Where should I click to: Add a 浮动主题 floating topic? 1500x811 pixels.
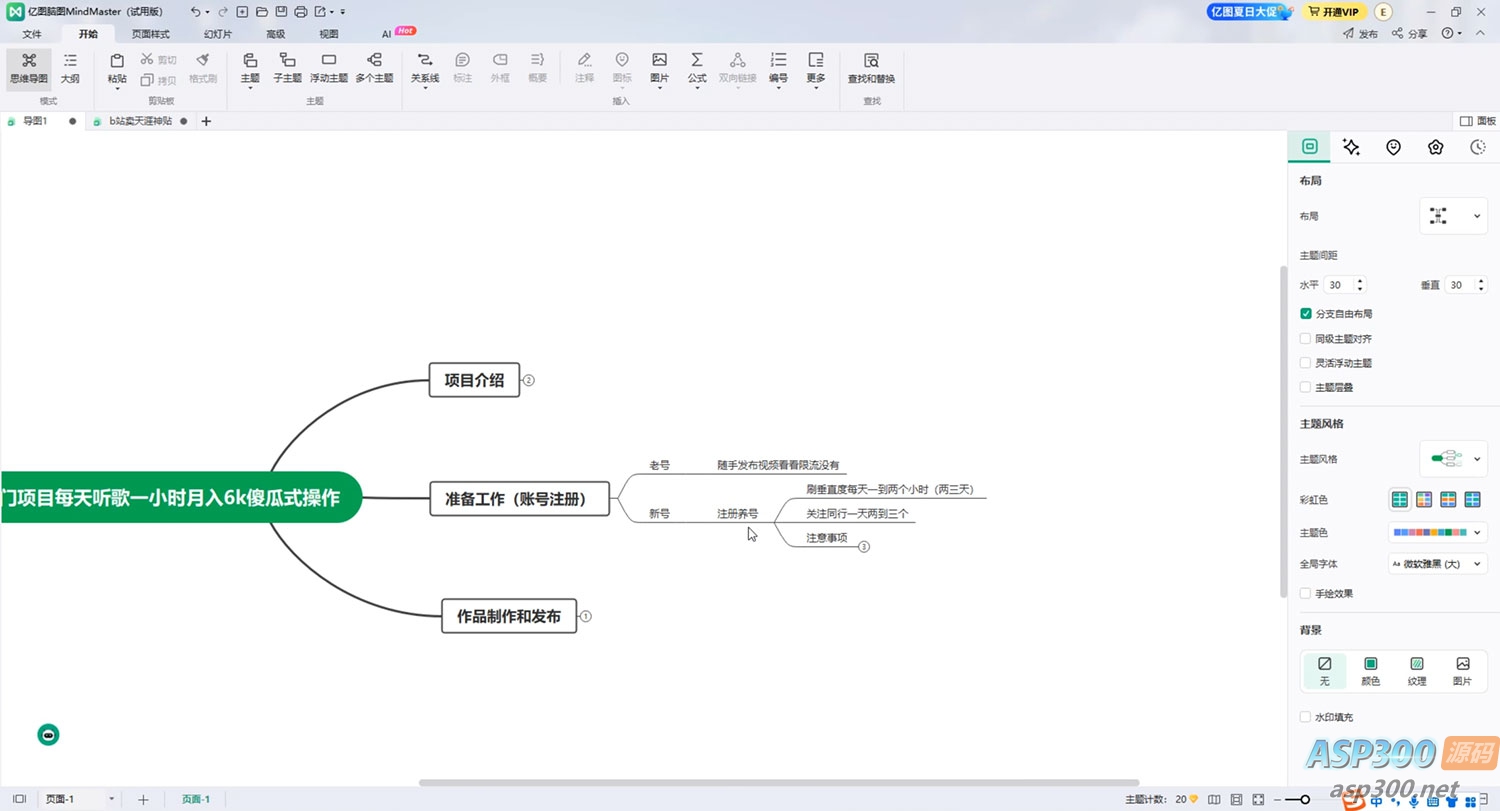click(329, 68)
